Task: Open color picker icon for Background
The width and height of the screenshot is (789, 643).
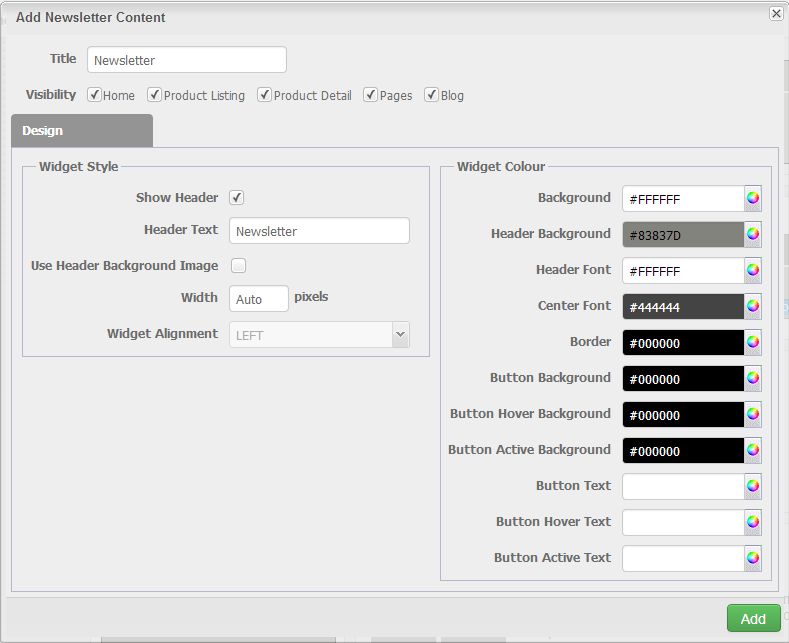Action: (x=752, y=198)
